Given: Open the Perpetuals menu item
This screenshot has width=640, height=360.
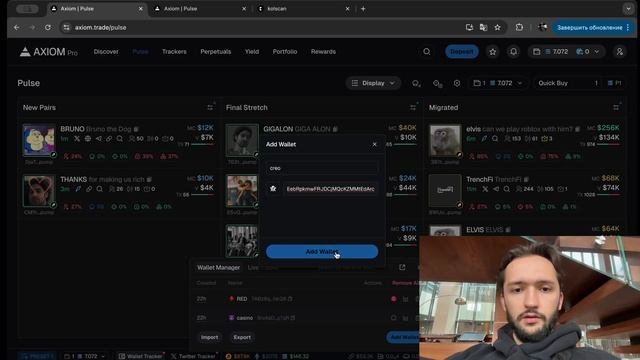Looking at the screenshot, I should pos(216,52).
